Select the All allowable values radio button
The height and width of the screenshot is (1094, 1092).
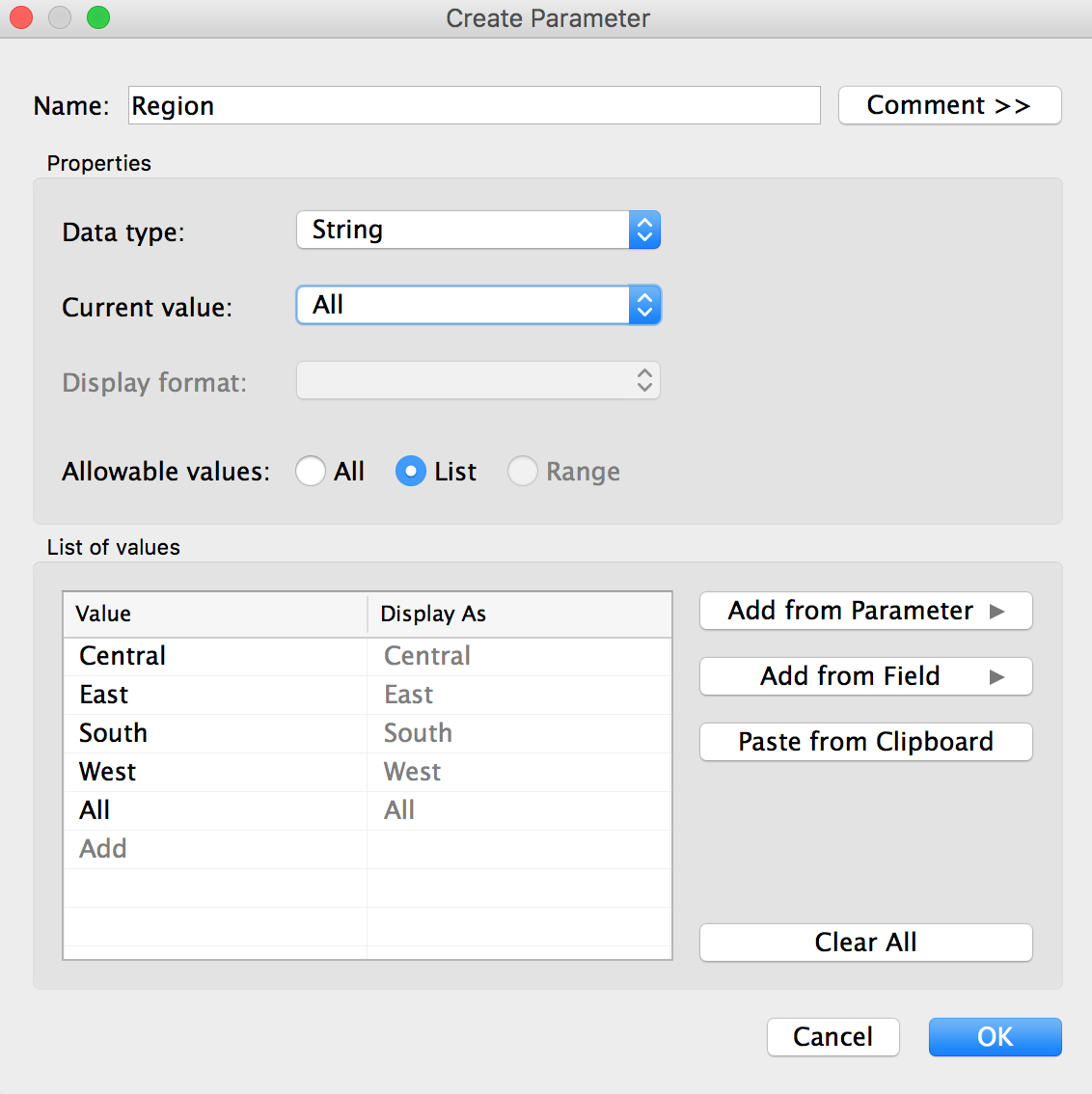(311, 472)
